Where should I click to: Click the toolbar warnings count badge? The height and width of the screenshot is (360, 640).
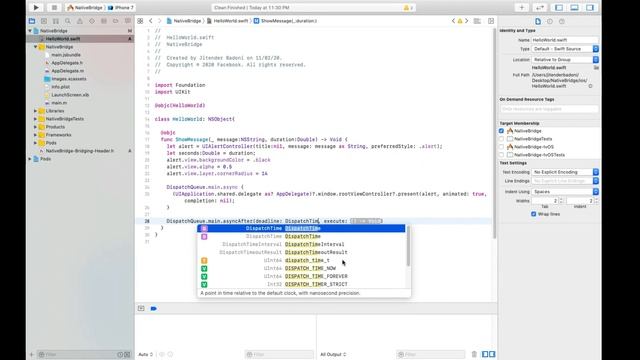[408, 8]
